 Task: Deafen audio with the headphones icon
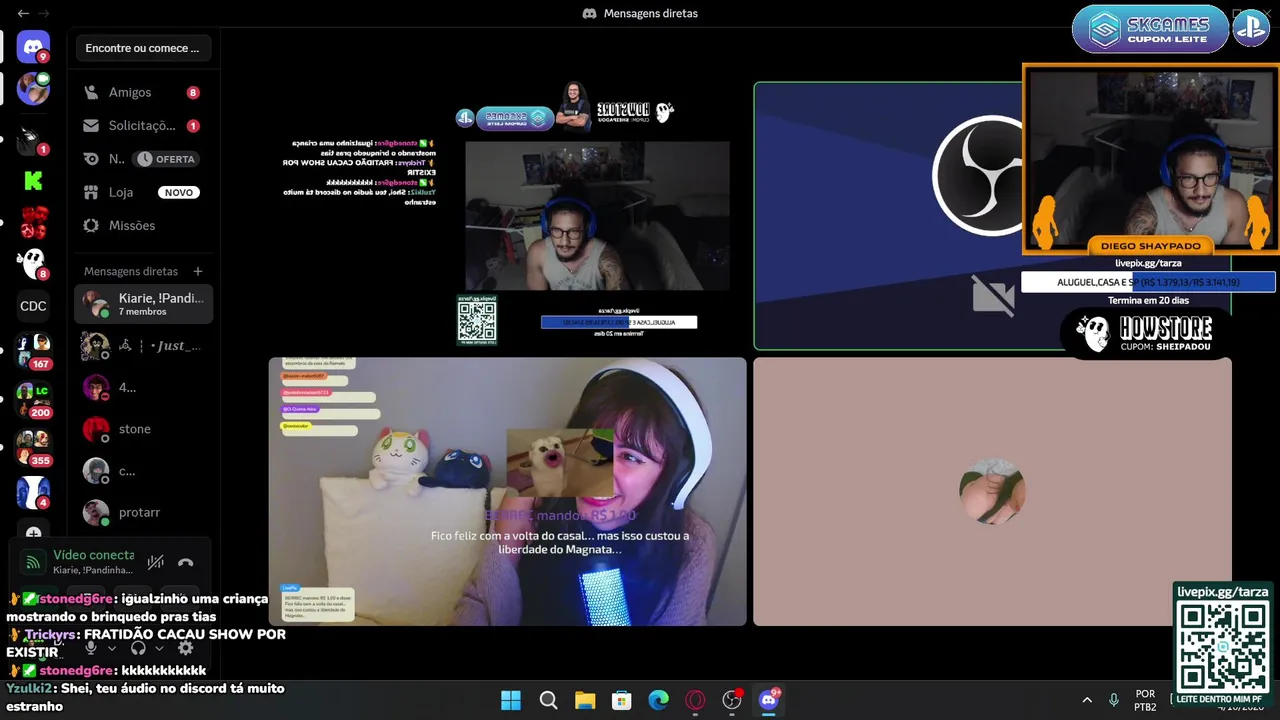tap(138, 648)
